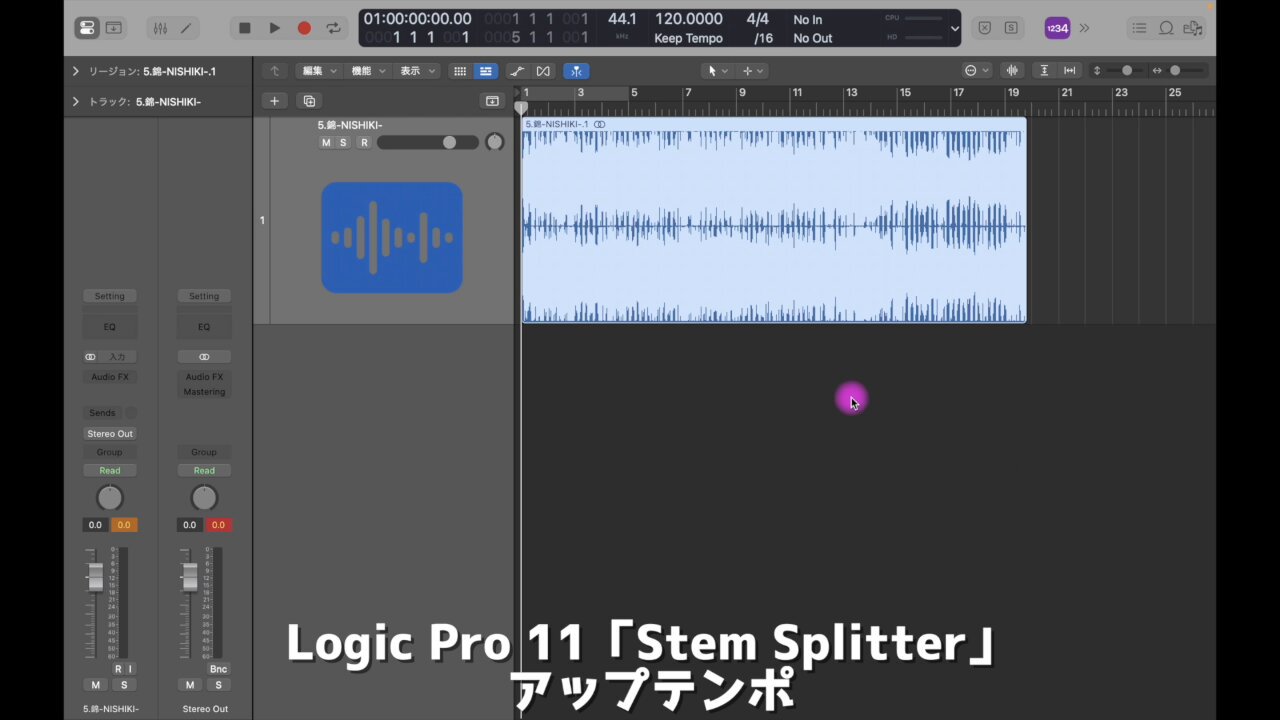Toggle the purple 1234 count-in button
Viewport: 1280px width, 720px height.
pos(1057,28)
